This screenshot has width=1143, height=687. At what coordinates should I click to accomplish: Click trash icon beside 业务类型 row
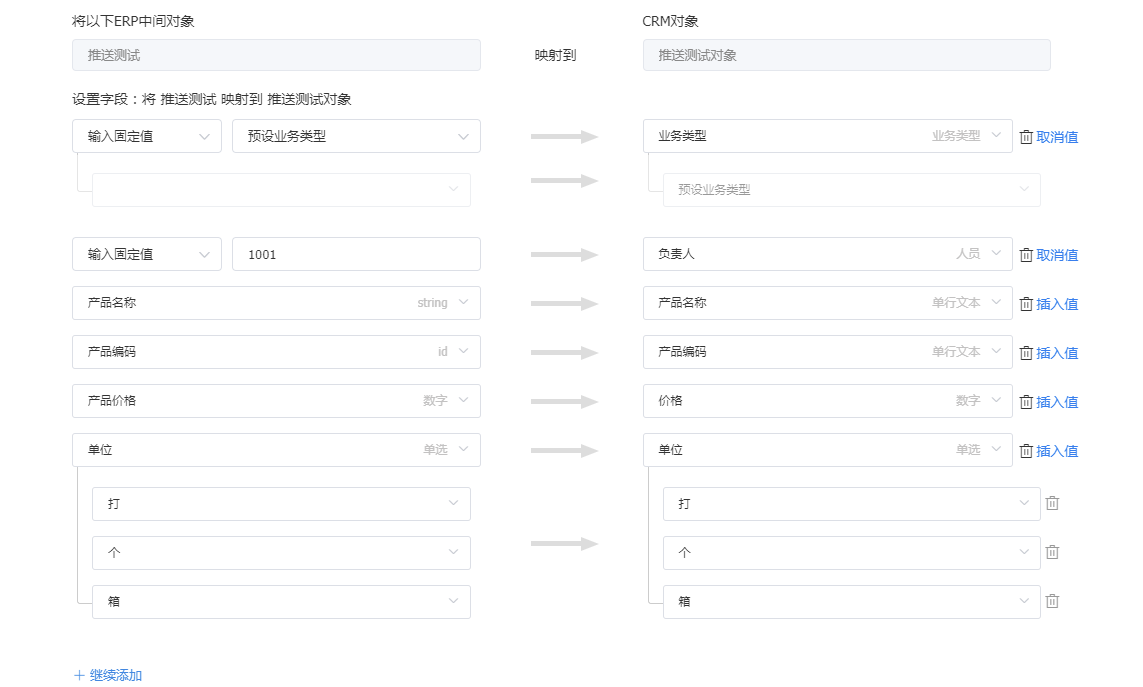1026,137
